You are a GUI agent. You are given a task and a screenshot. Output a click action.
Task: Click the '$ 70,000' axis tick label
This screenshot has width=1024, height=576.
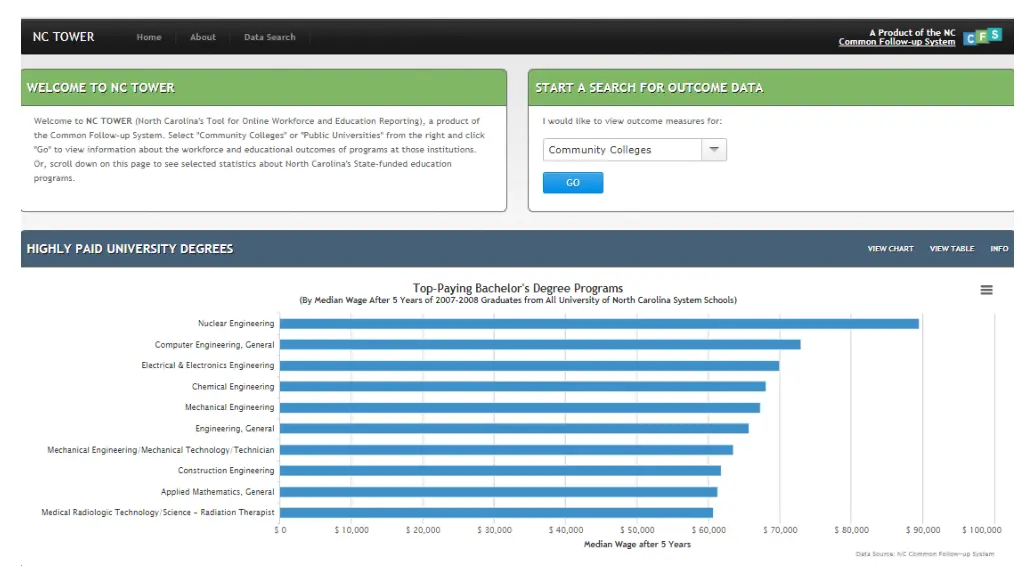tap(780, 530)
